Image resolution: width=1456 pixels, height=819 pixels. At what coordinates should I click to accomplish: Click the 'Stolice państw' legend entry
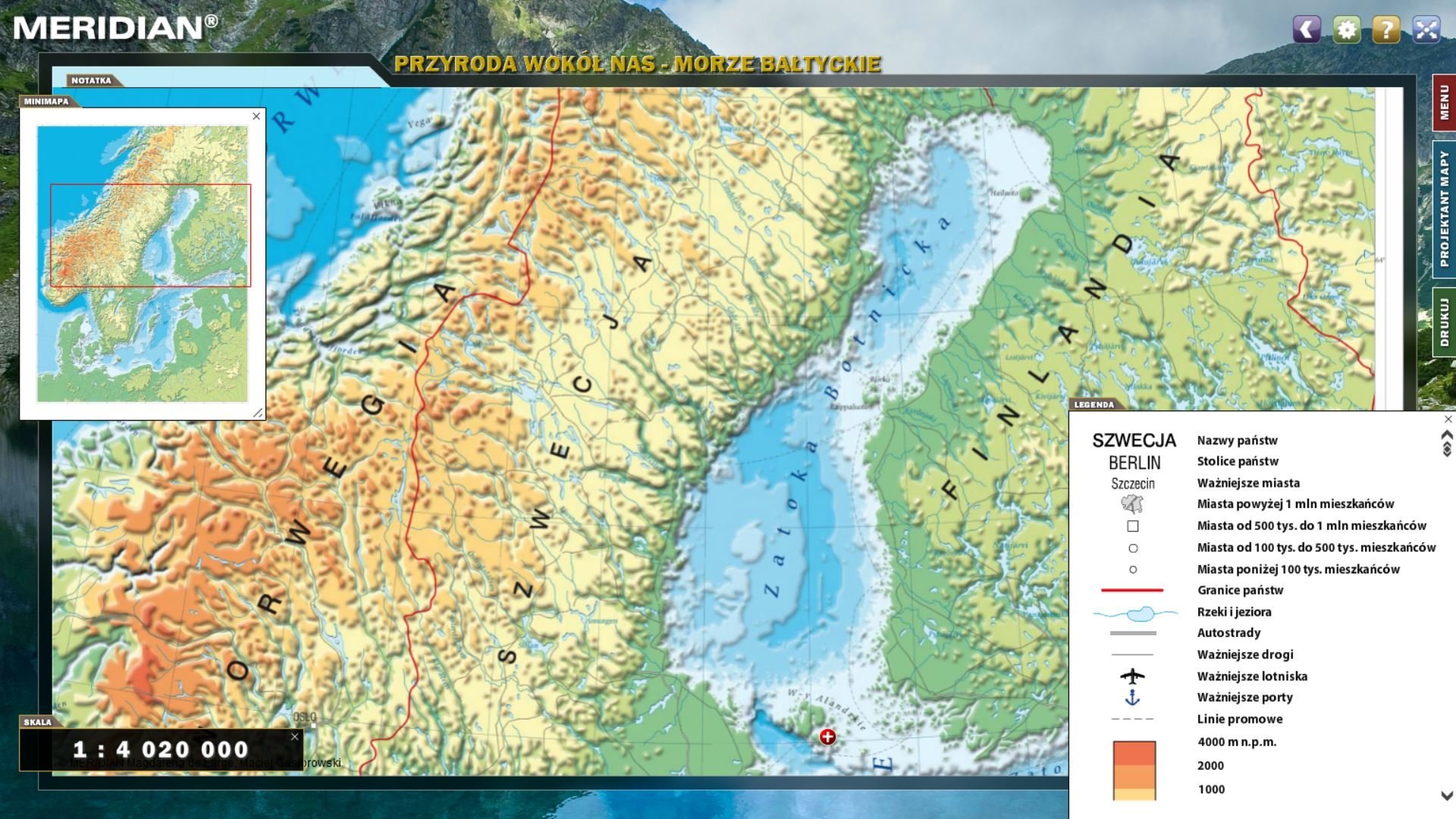click(x=1238, y=461)
